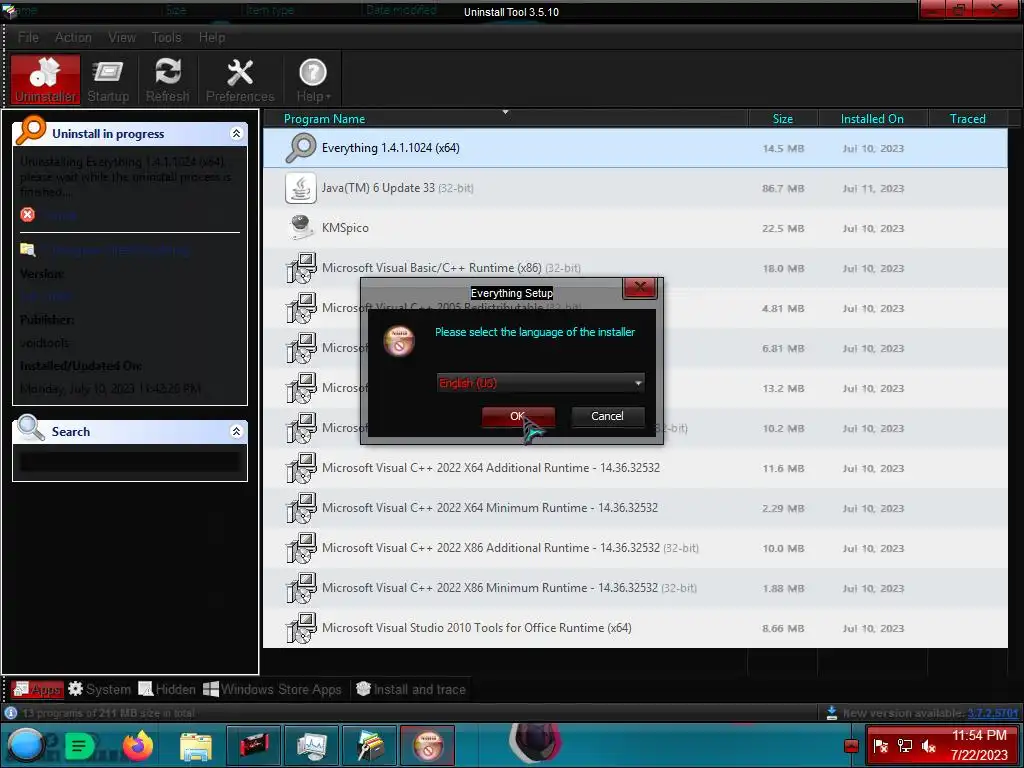Screen dimensions: 1024x768
Task: Open the Help toolbar dropdown
Action: [x=313, y=79]
